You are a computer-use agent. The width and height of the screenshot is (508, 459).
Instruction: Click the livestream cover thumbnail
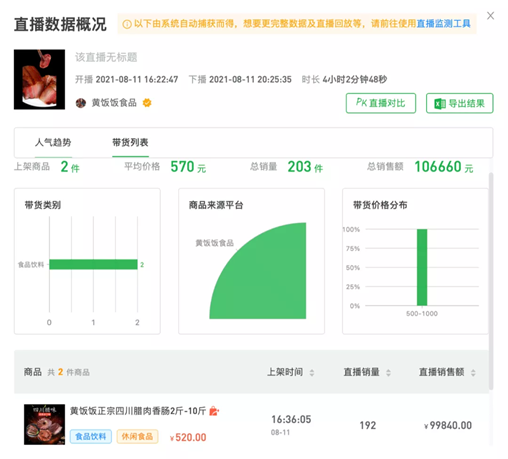[39, 79]
